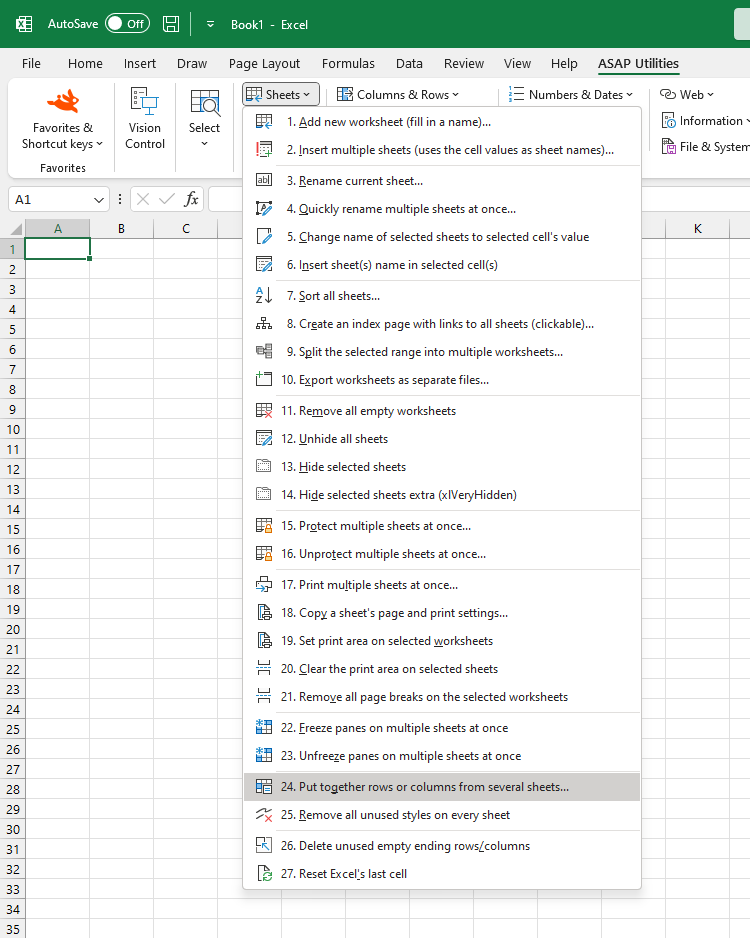
Task: Click the Add new worksheet icon
Action: pos(264,121)
